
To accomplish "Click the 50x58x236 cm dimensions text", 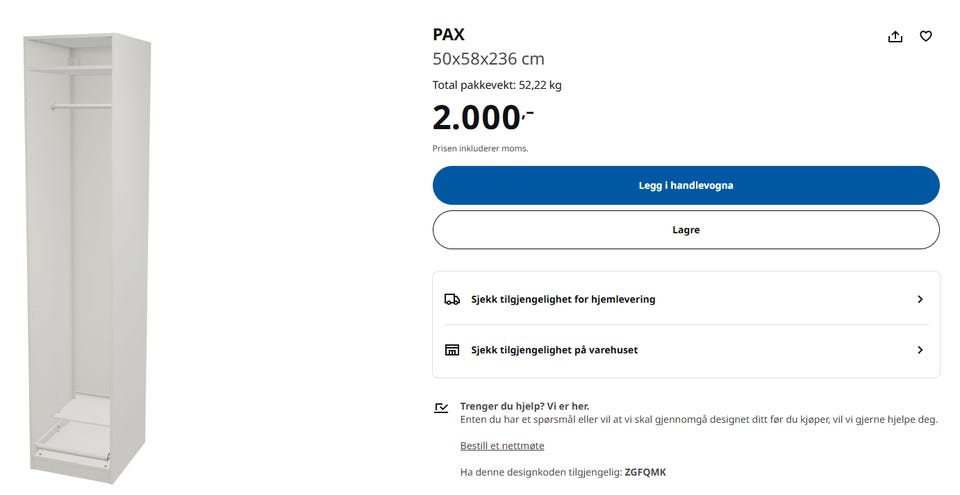I will (x=488, y=59).
